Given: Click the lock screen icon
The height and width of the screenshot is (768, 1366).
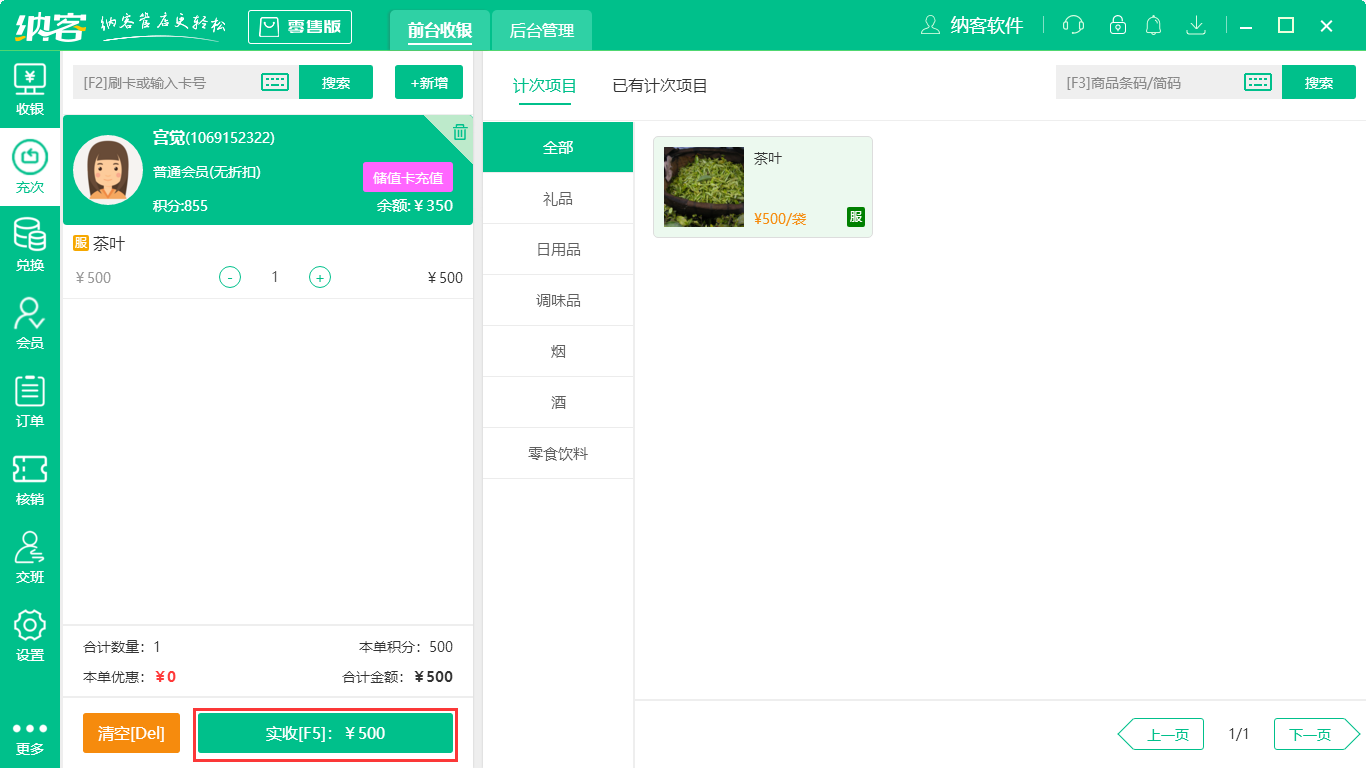Looking at the screenshot, I should pos(1118,25).
